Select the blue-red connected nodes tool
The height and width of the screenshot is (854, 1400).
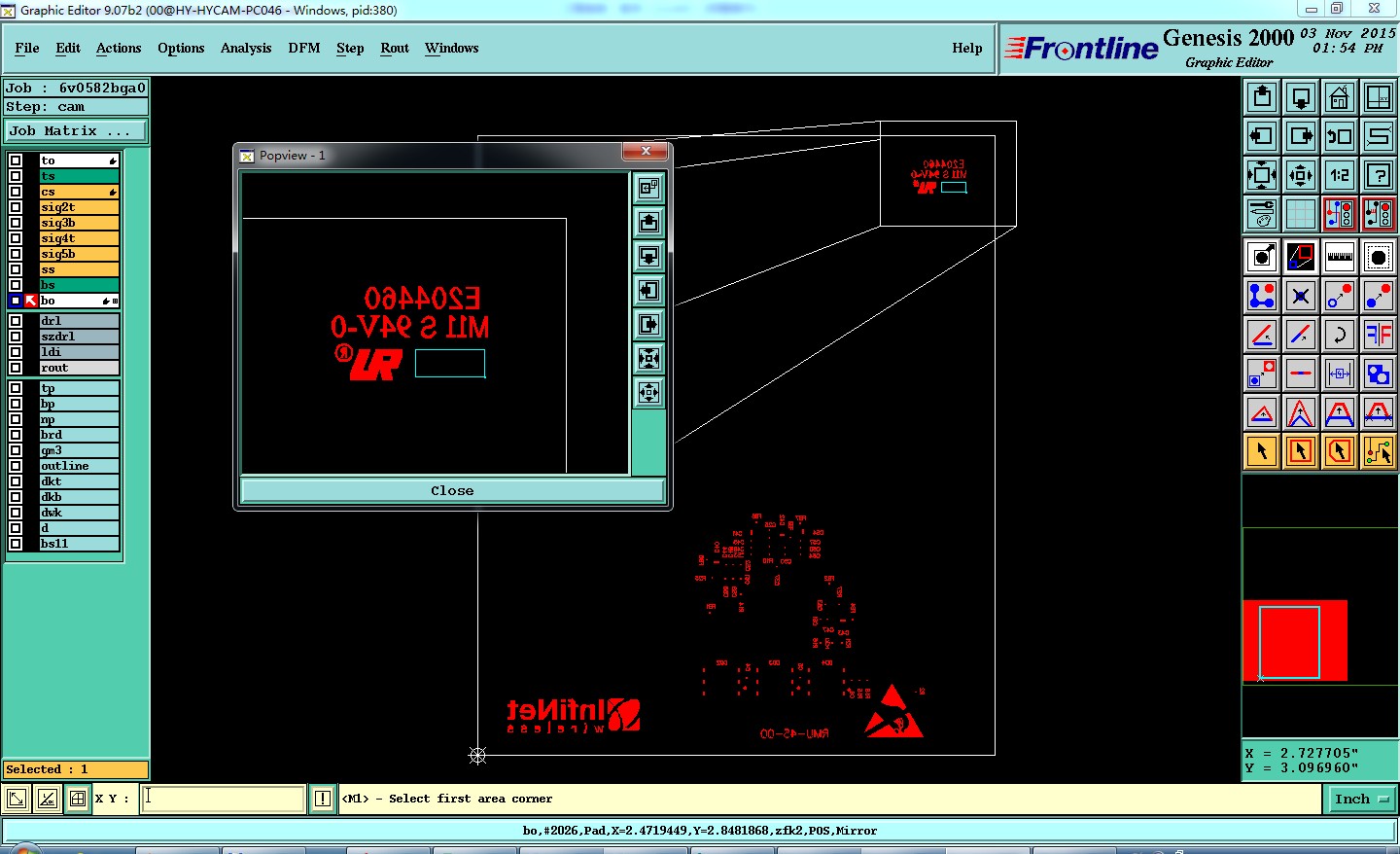1262,296
